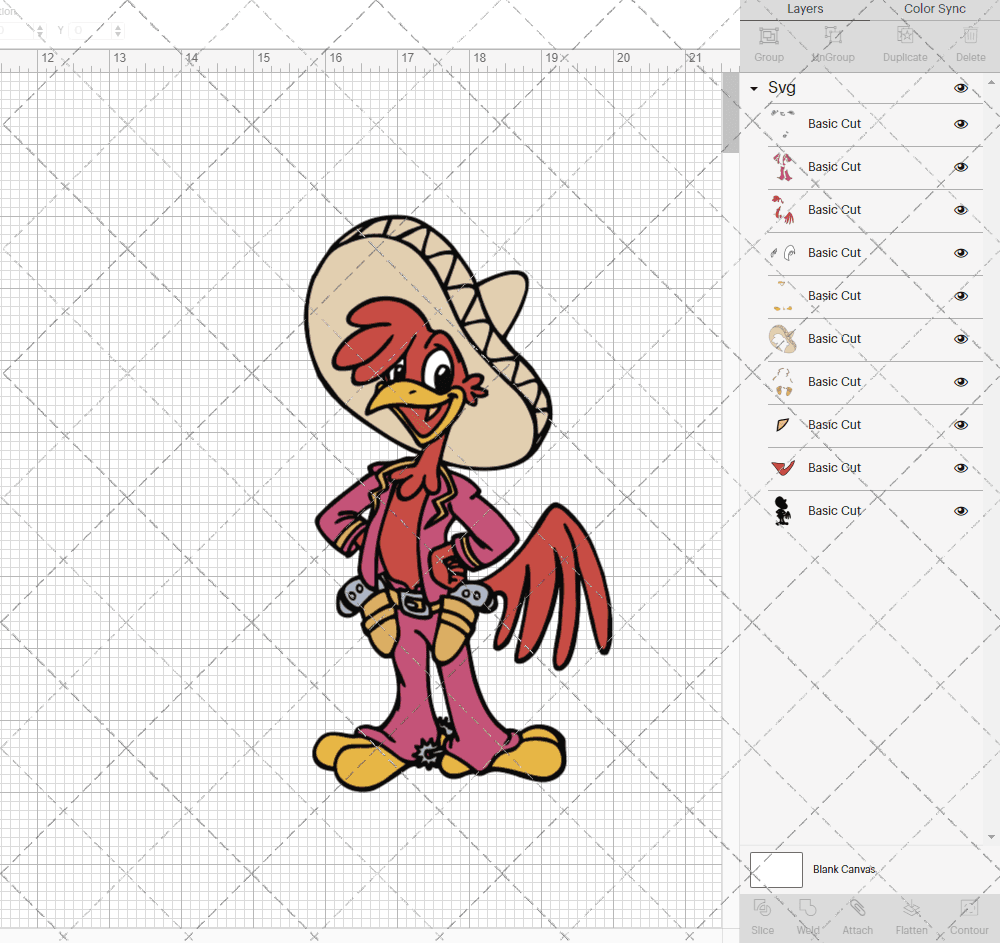Select the black silhouette layer thumbnail

[x=783, y=511]
